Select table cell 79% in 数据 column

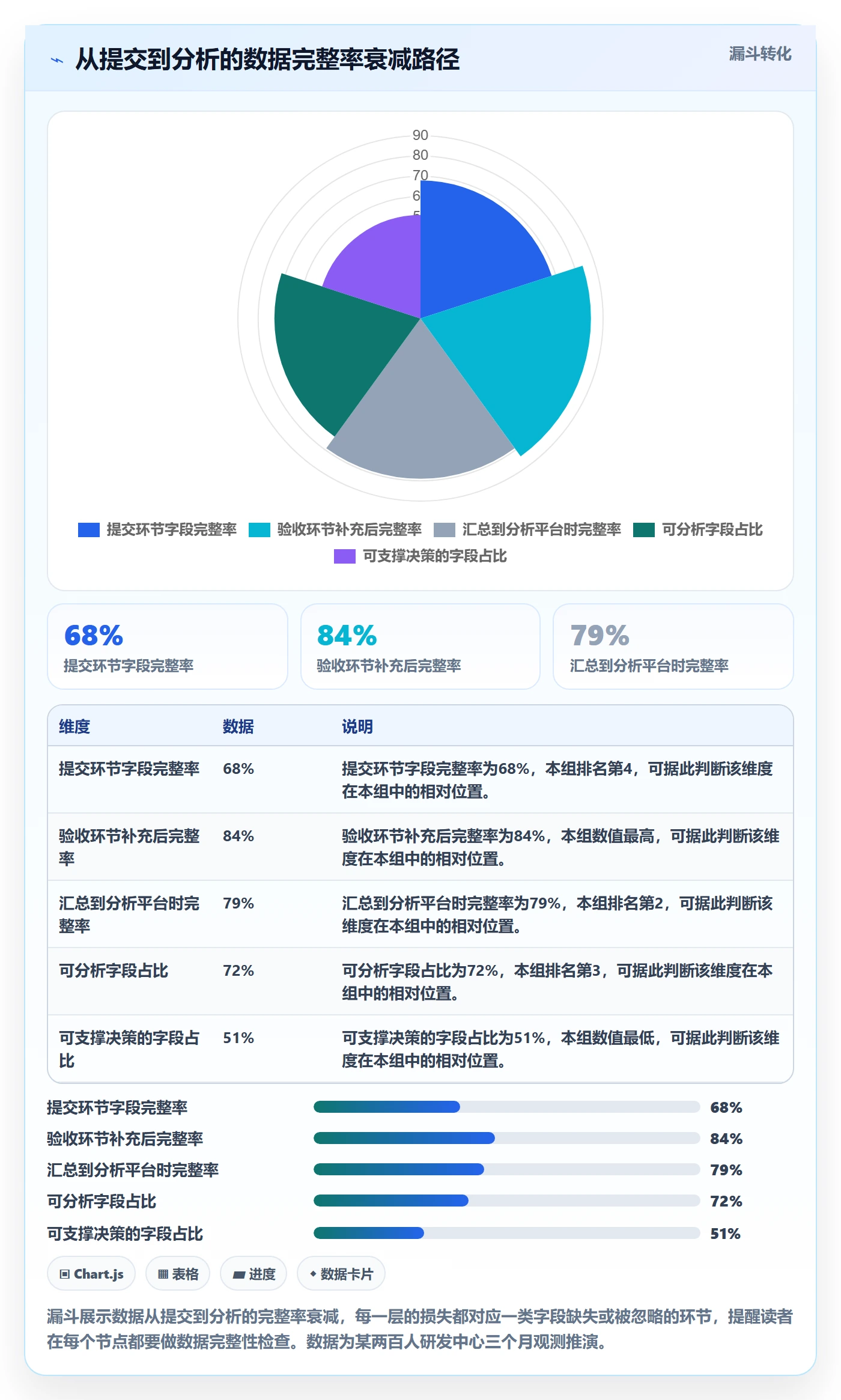point(238,903)
